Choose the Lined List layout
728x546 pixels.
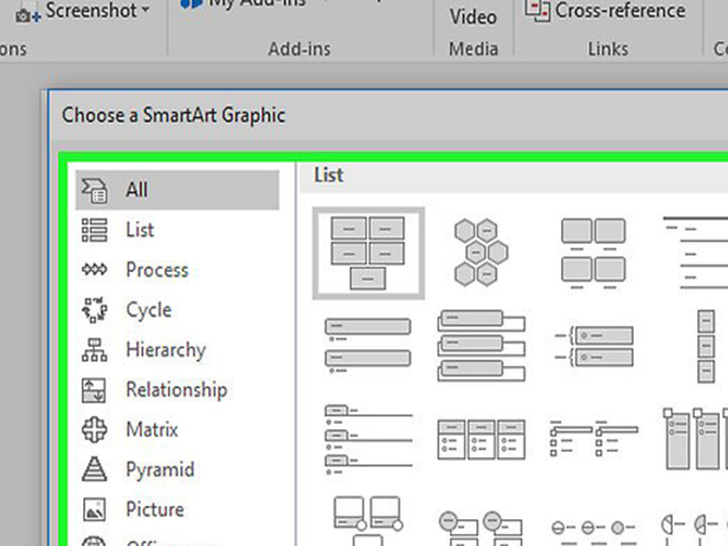(696, 253)
